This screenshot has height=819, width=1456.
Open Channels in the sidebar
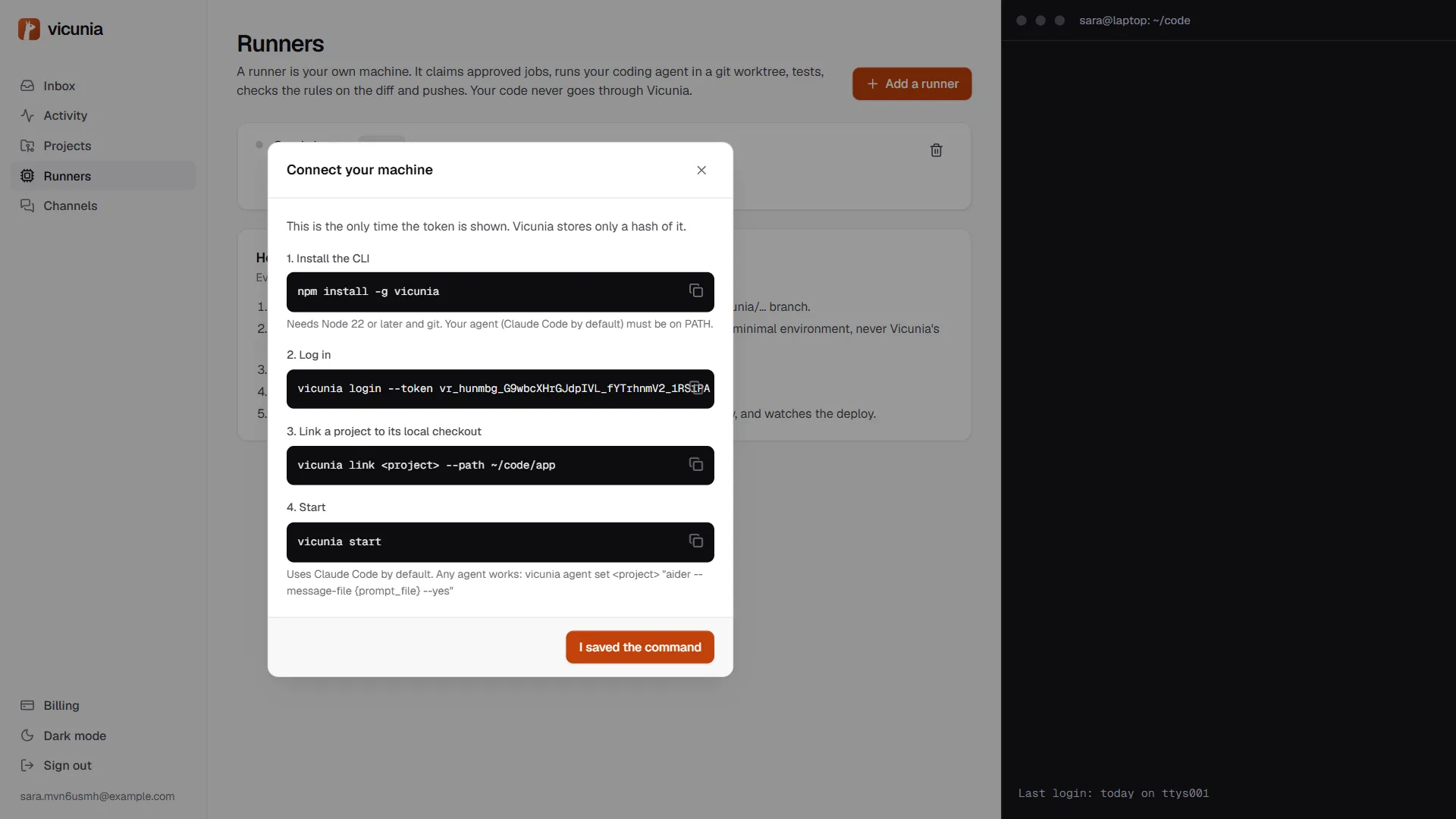click(x=103, y=206)
